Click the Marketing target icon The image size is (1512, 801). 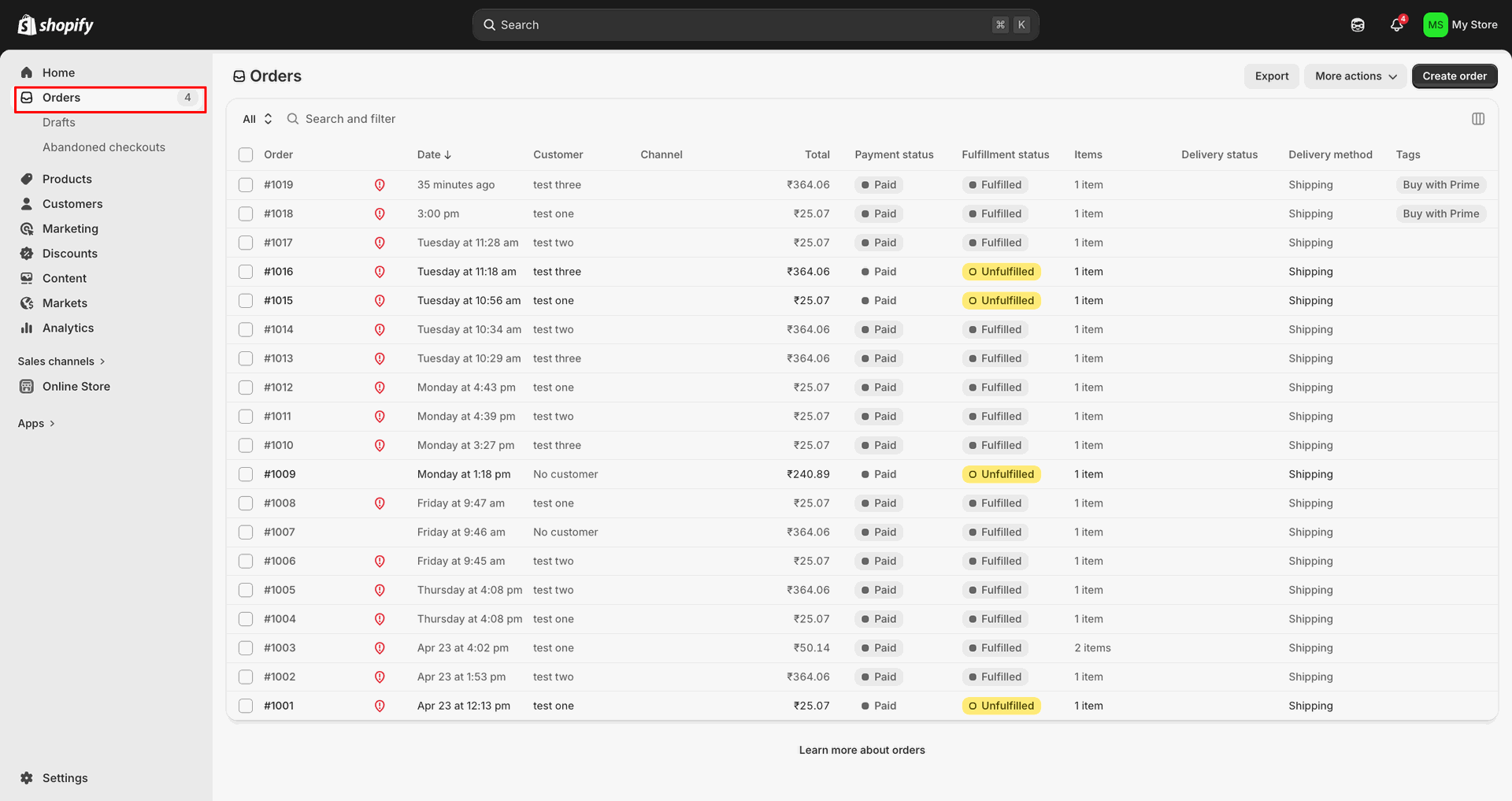[x=27, y=228]
